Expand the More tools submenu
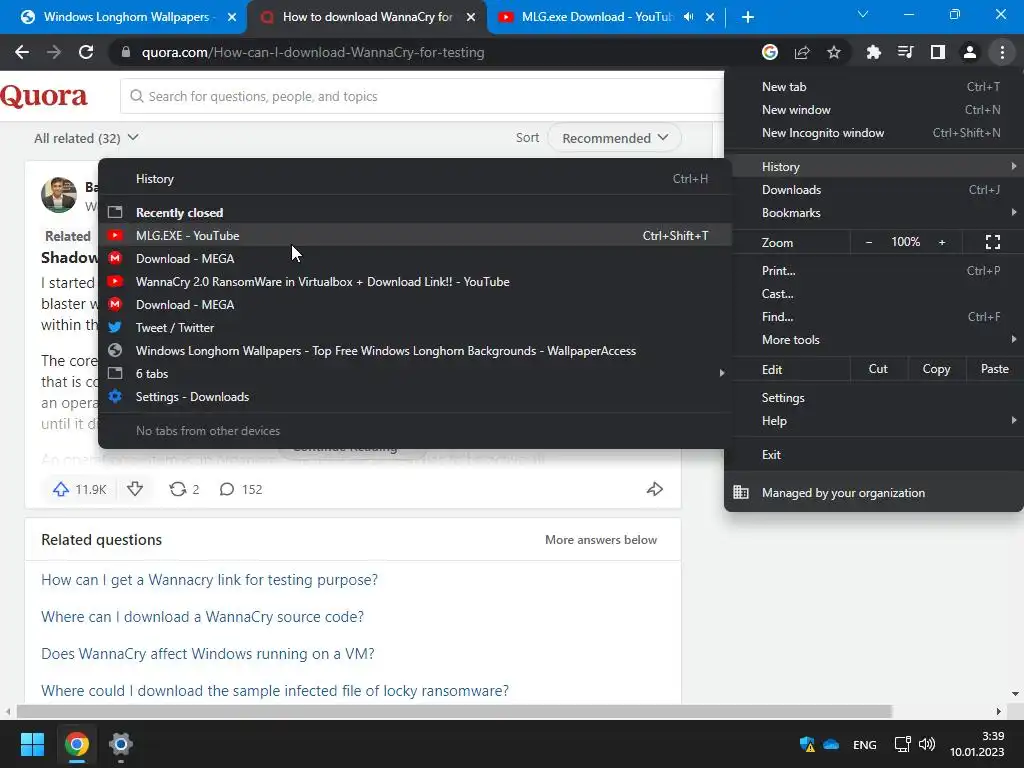Viewport: 1024px width, 768px height. pyautogui.click(x=874, y=340)
